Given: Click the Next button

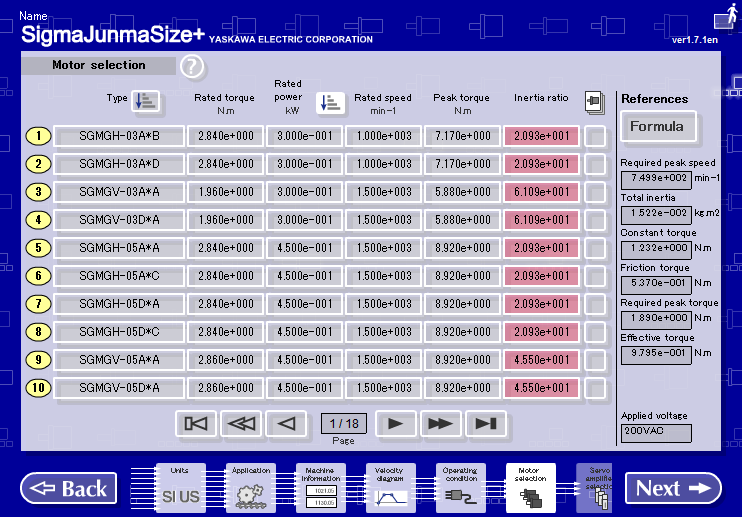Looking at the screenshot, I should click(x=673, y=489).
